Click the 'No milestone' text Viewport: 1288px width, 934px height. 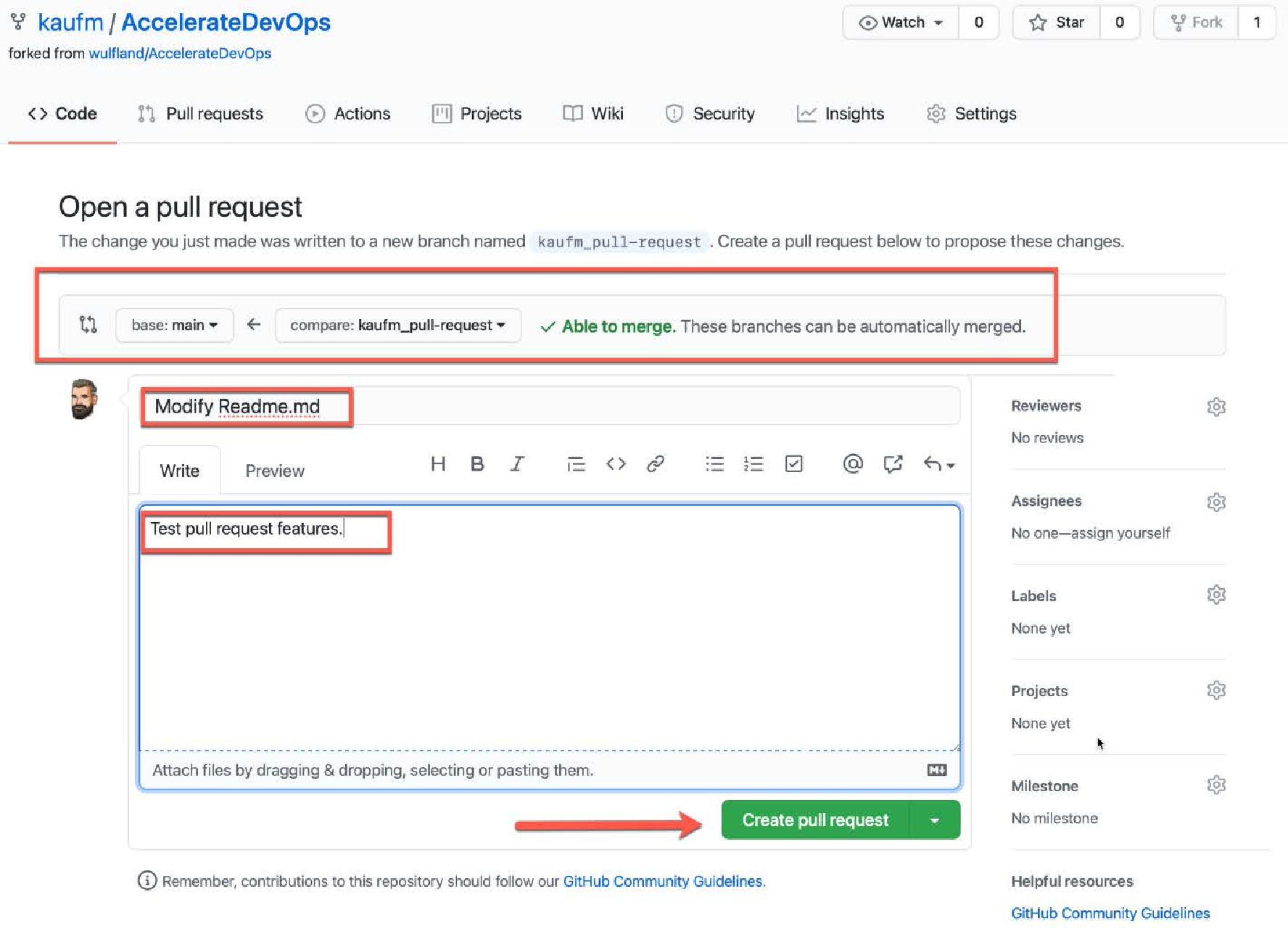[x=1054, y=819]
